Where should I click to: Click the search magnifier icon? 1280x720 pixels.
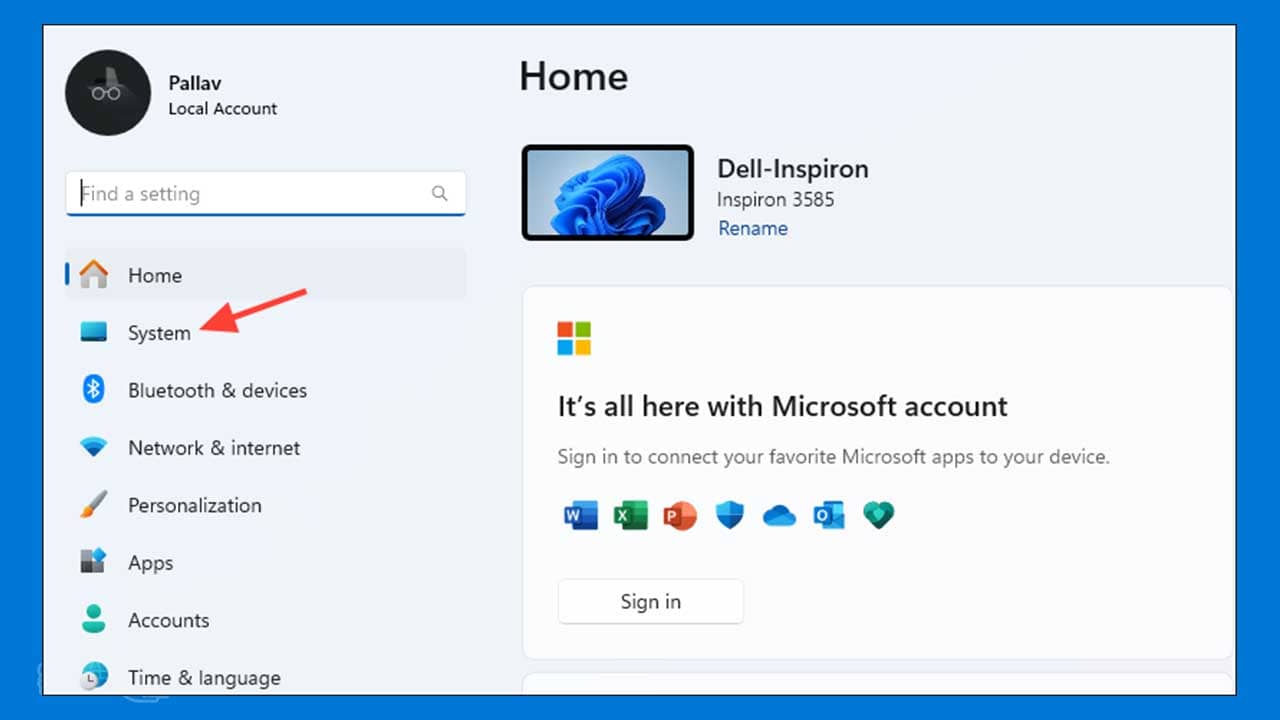coord(440,194)
